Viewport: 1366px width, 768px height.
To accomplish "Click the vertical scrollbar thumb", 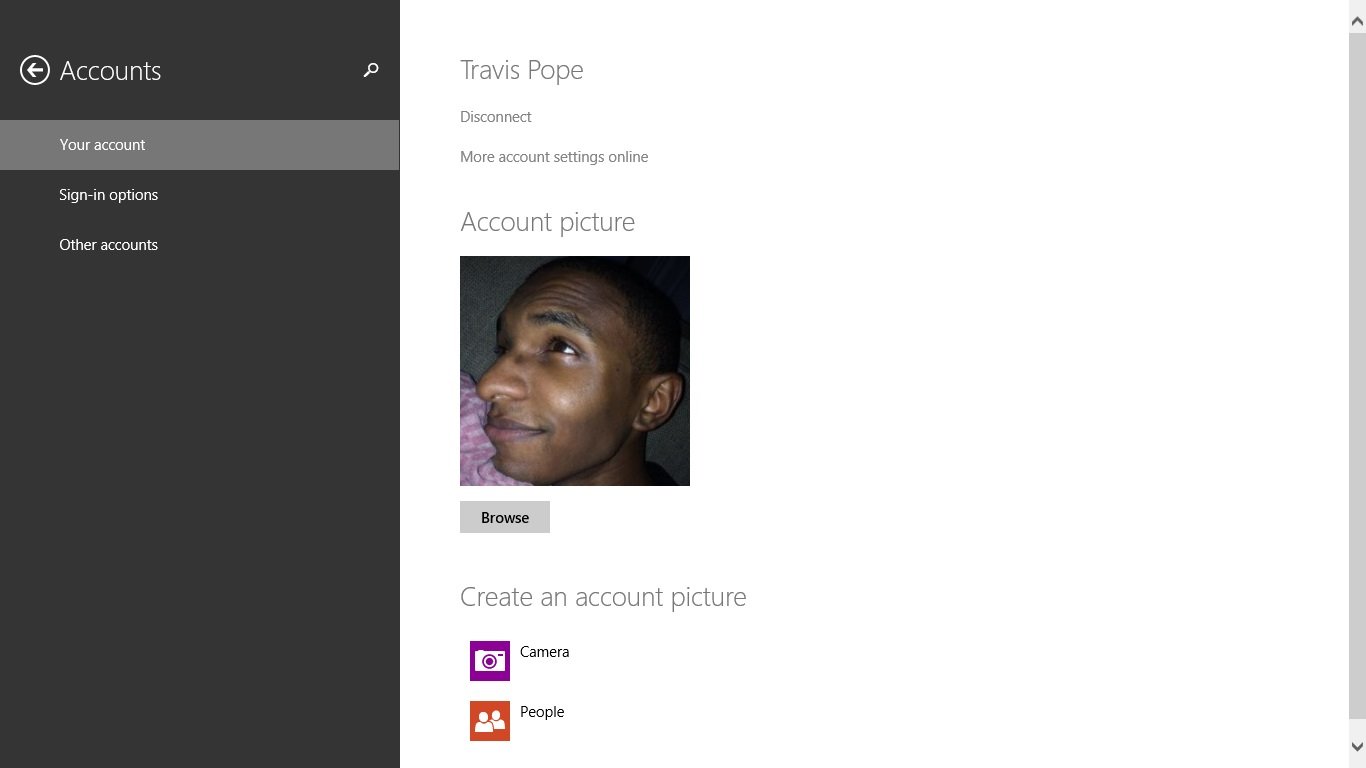I will [1357, 374].
